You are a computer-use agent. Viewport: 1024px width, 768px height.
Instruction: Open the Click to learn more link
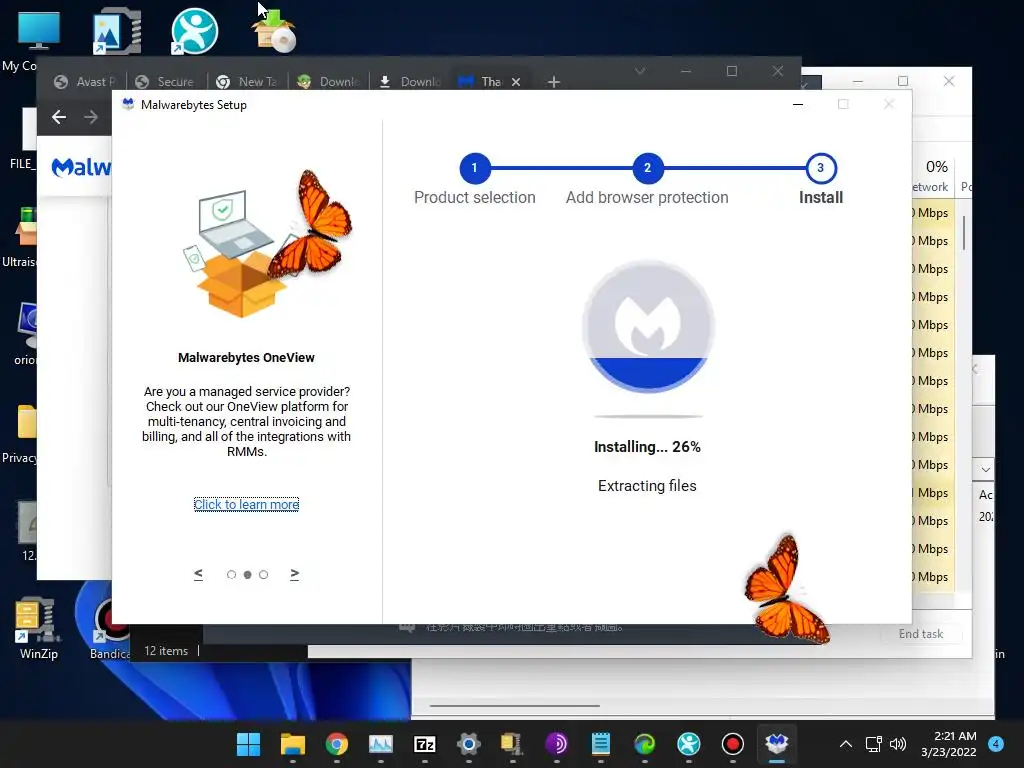(x=246, y=504)
